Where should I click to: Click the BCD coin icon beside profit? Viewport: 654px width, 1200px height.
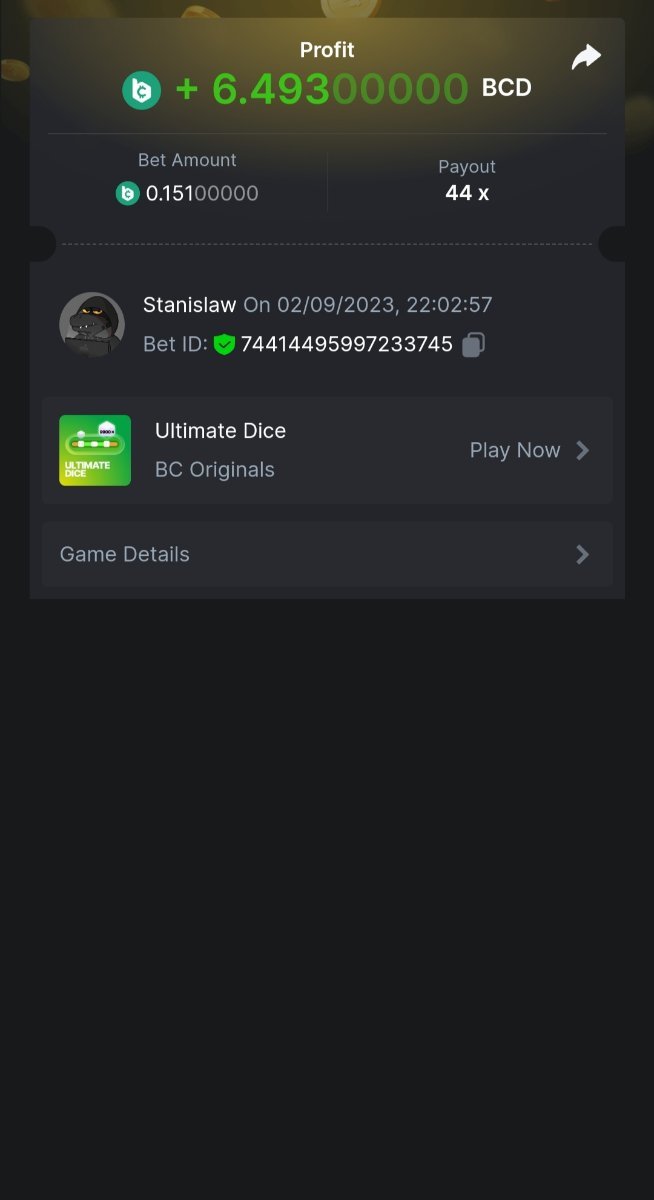pos(141,90)
